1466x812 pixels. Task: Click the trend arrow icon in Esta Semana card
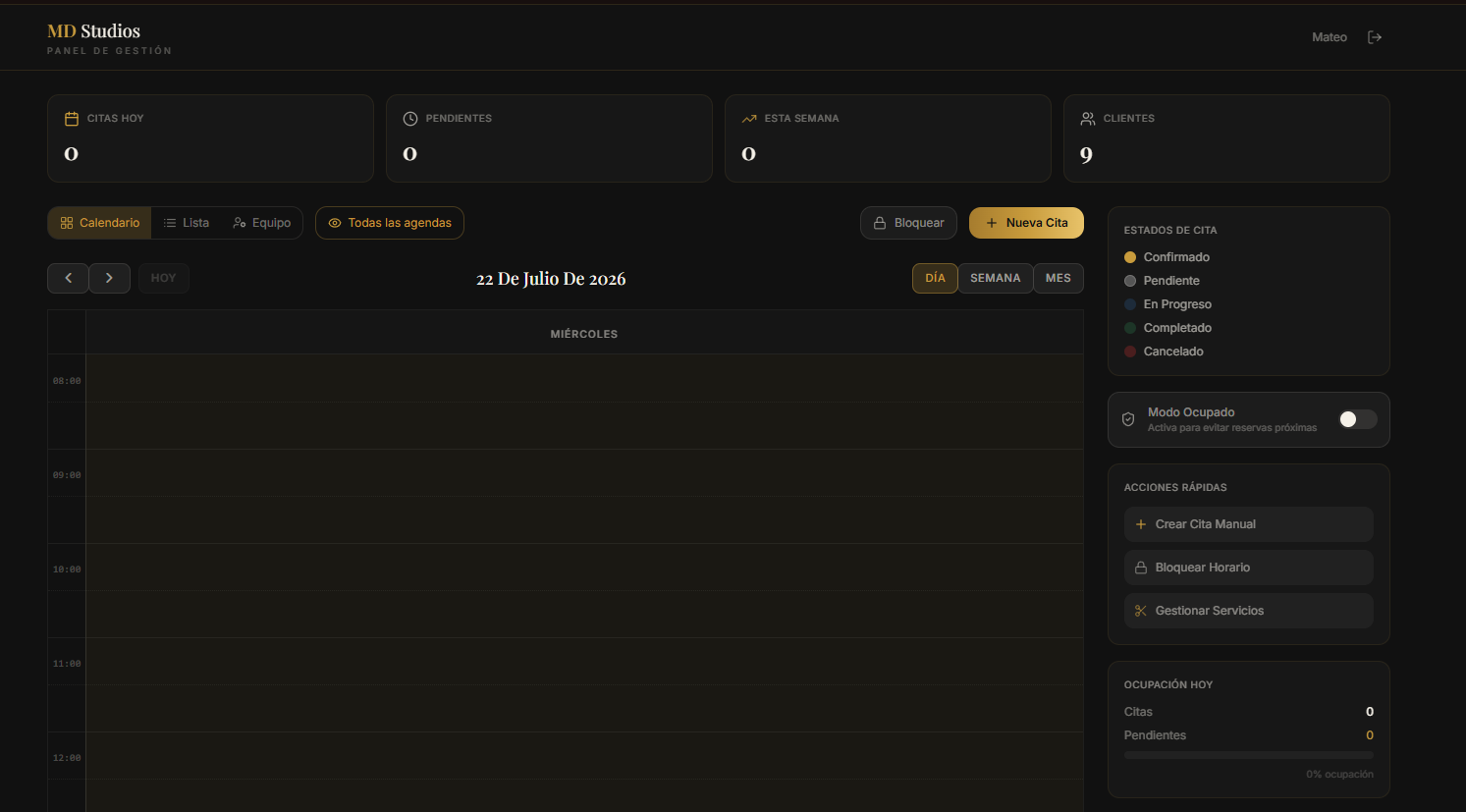pyautogui.click(x=749, y=119)
